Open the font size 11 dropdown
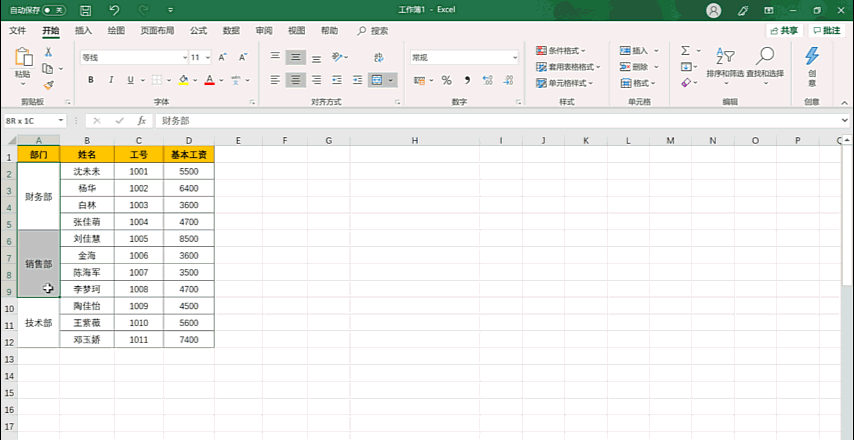This screenshot has width=854, height=440. click(x=208, y=57)
